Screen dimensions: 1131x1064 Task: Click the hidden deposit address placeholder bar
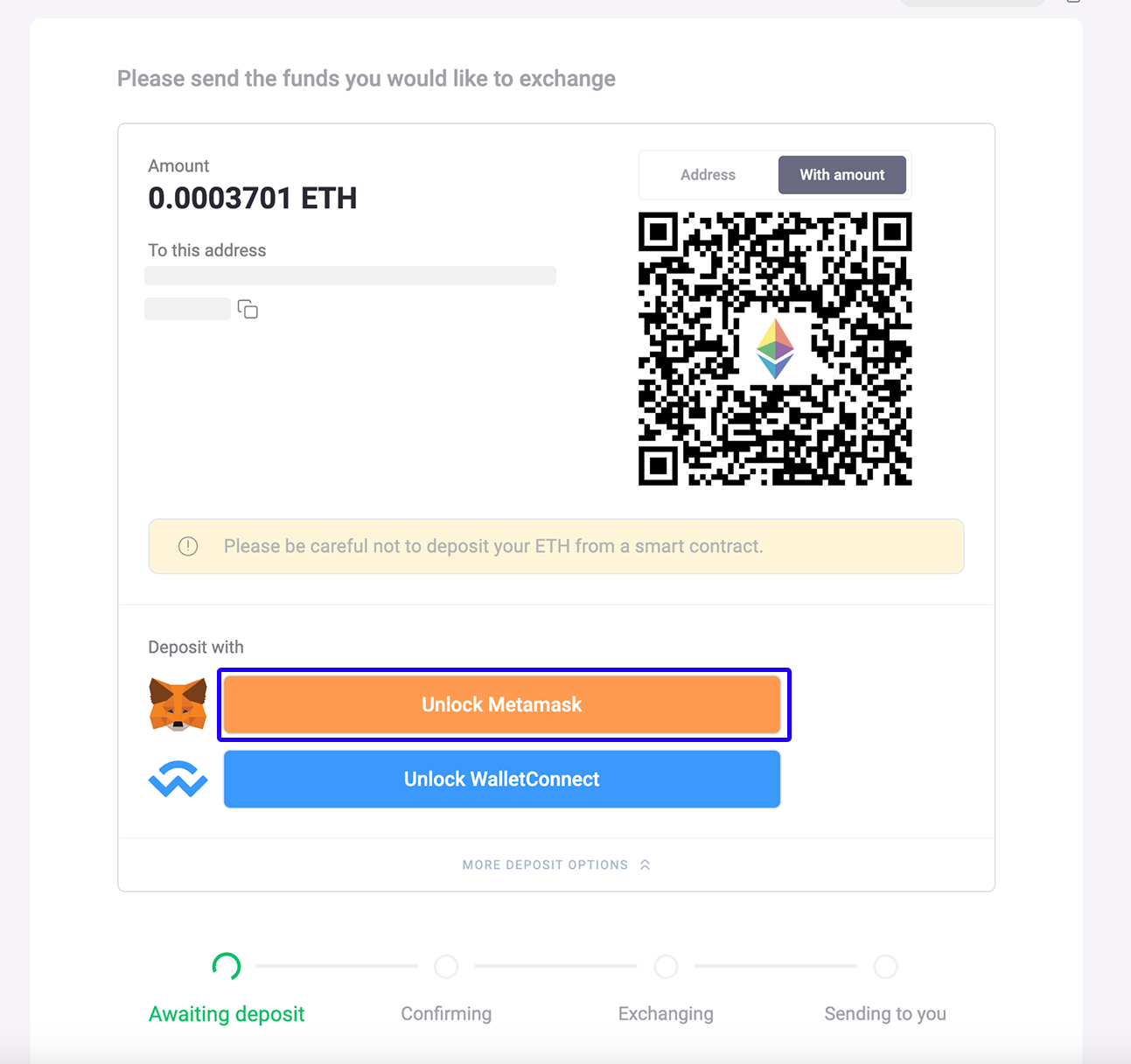350,276
